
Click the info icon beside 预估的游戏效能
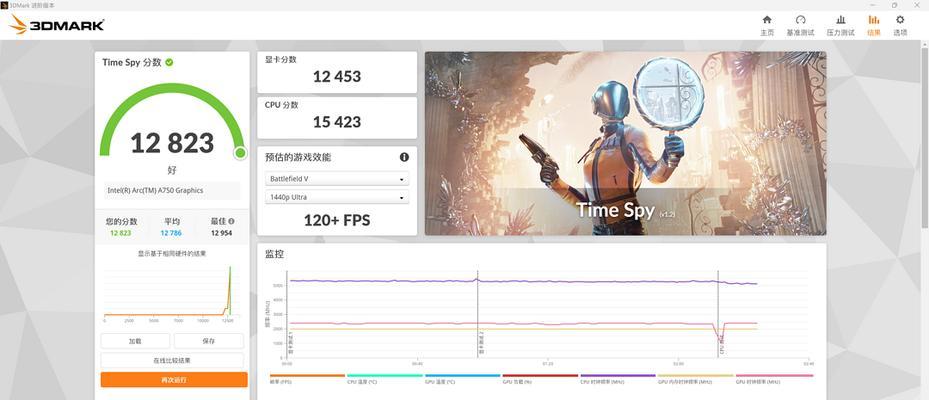[404, 157]
